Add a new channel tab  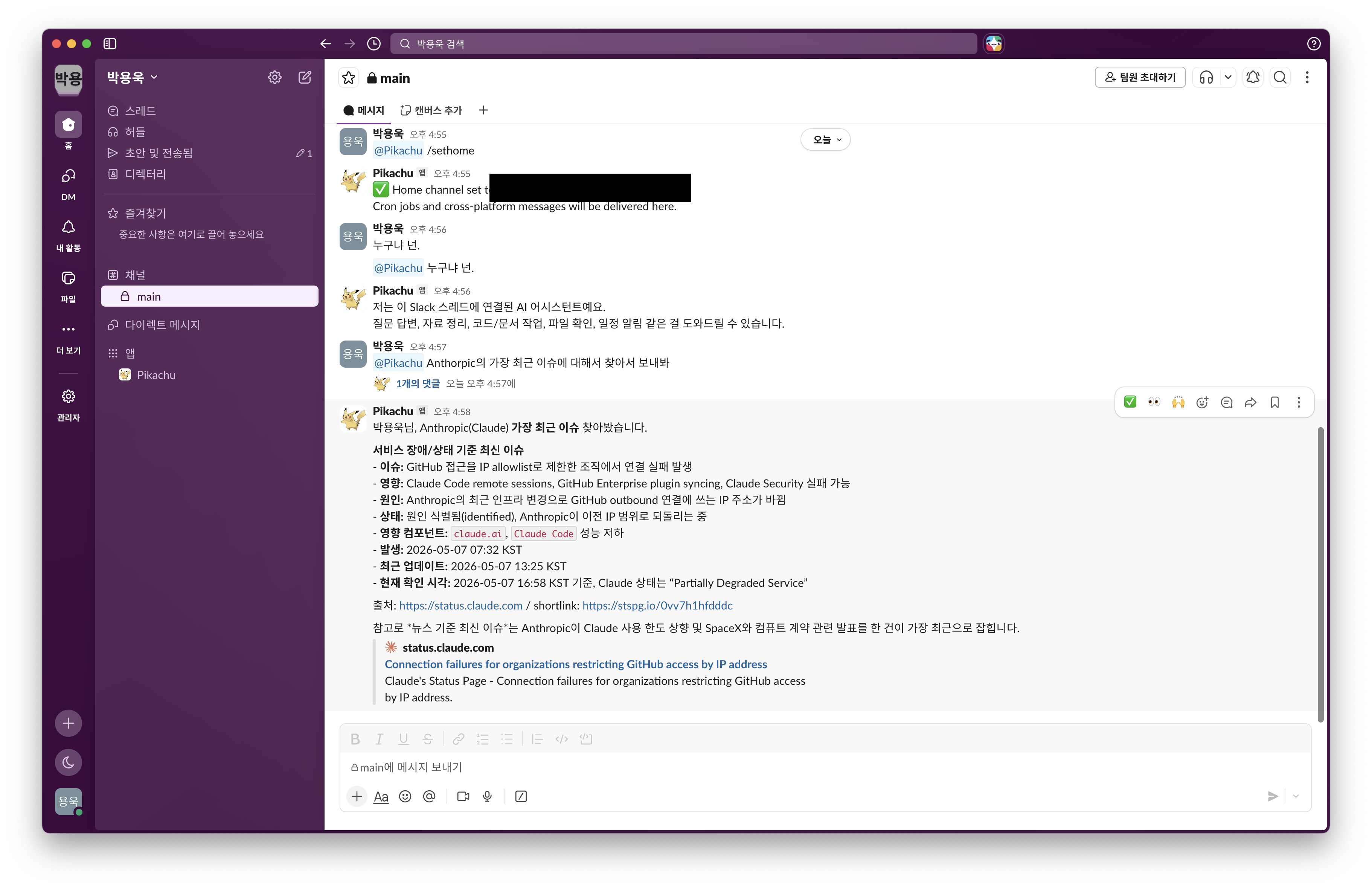coord(484,110)
